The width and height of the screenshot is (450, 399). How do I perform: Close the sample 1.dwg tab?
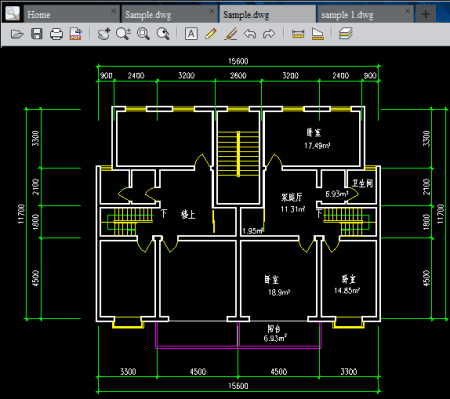point(407,11)
